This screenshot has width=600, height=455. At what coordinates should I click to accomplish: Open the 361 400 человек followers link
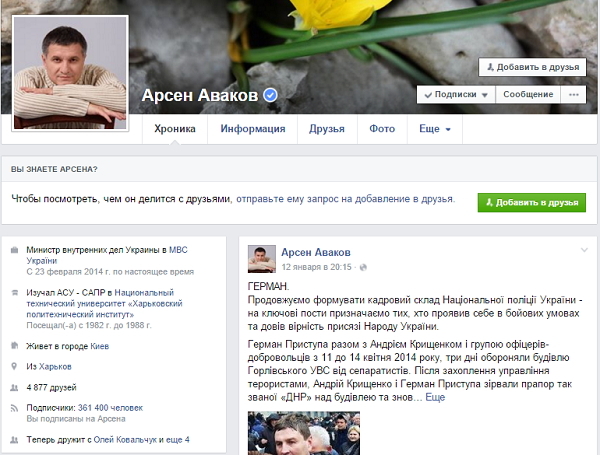(110, 408)
